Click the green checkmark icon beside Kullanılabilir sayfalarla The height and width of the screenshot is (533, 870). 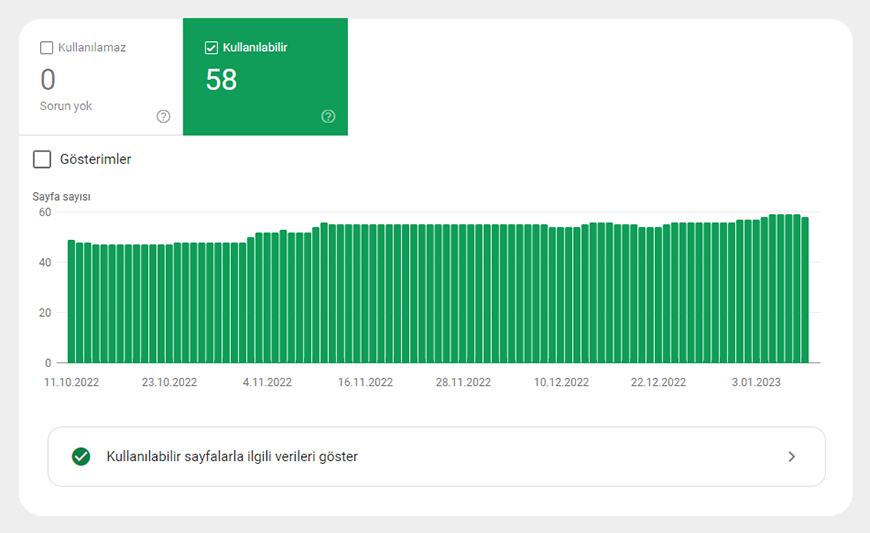[81, 456]
